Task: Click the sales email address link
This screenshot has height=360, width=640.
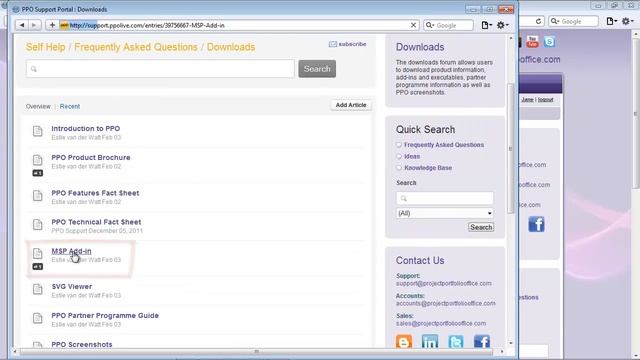Action: [441, 323]
